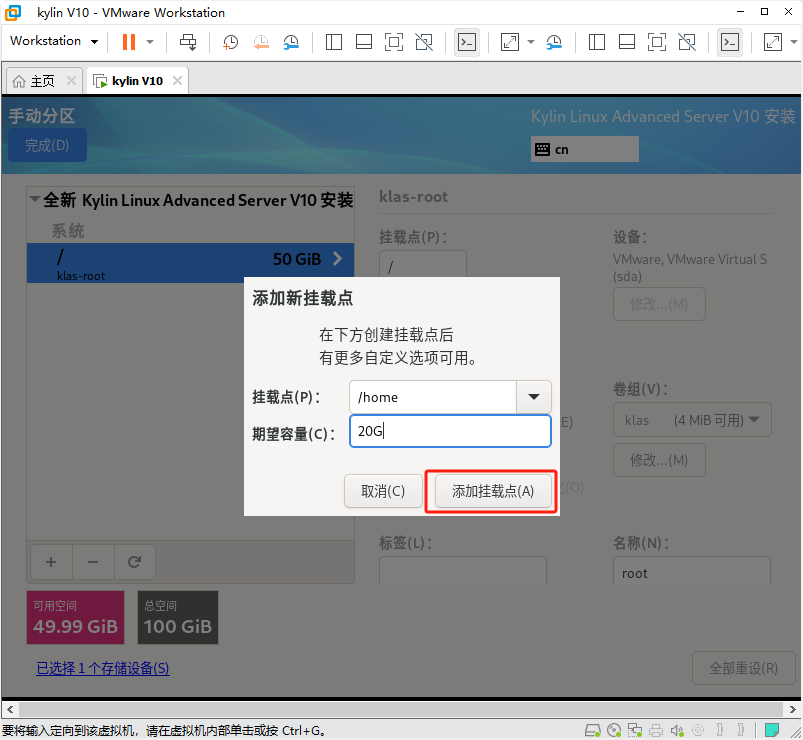
Task: Click the 50 GiB size value
Action: point(297,259)
